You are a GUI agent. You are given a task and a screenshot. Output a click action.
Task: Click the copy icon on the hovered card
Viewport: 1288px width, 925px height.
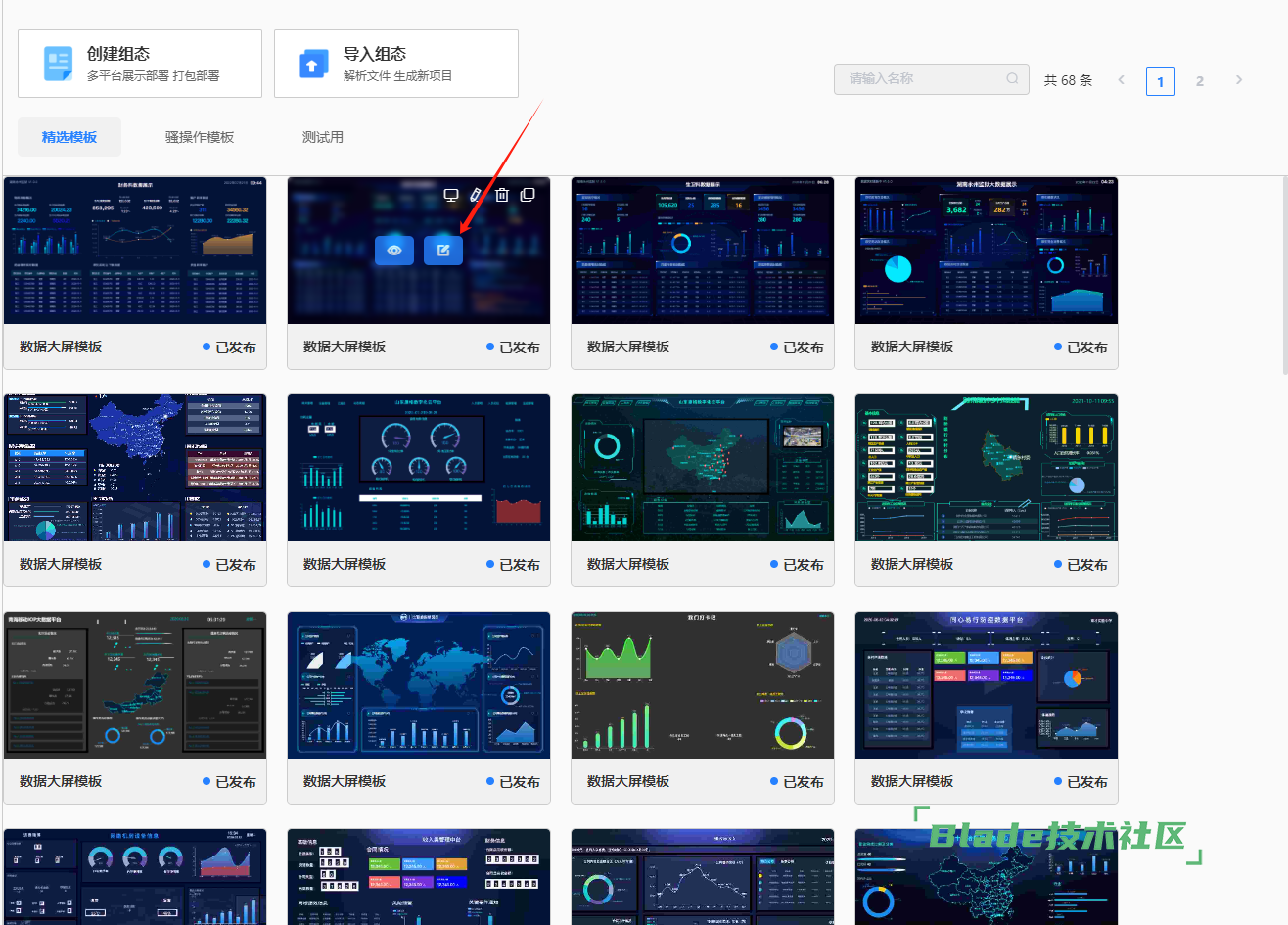(528, 195)
